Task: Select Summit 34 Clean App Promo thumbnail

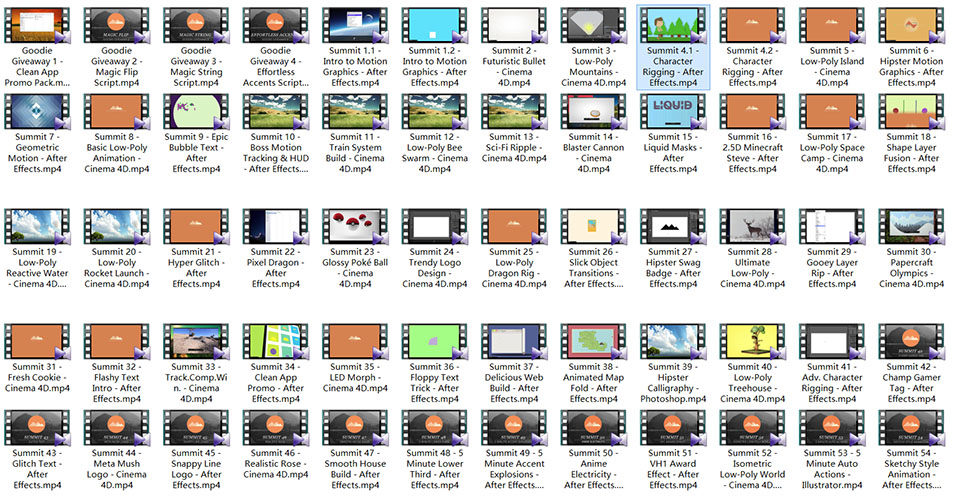Action: (276, 342)
